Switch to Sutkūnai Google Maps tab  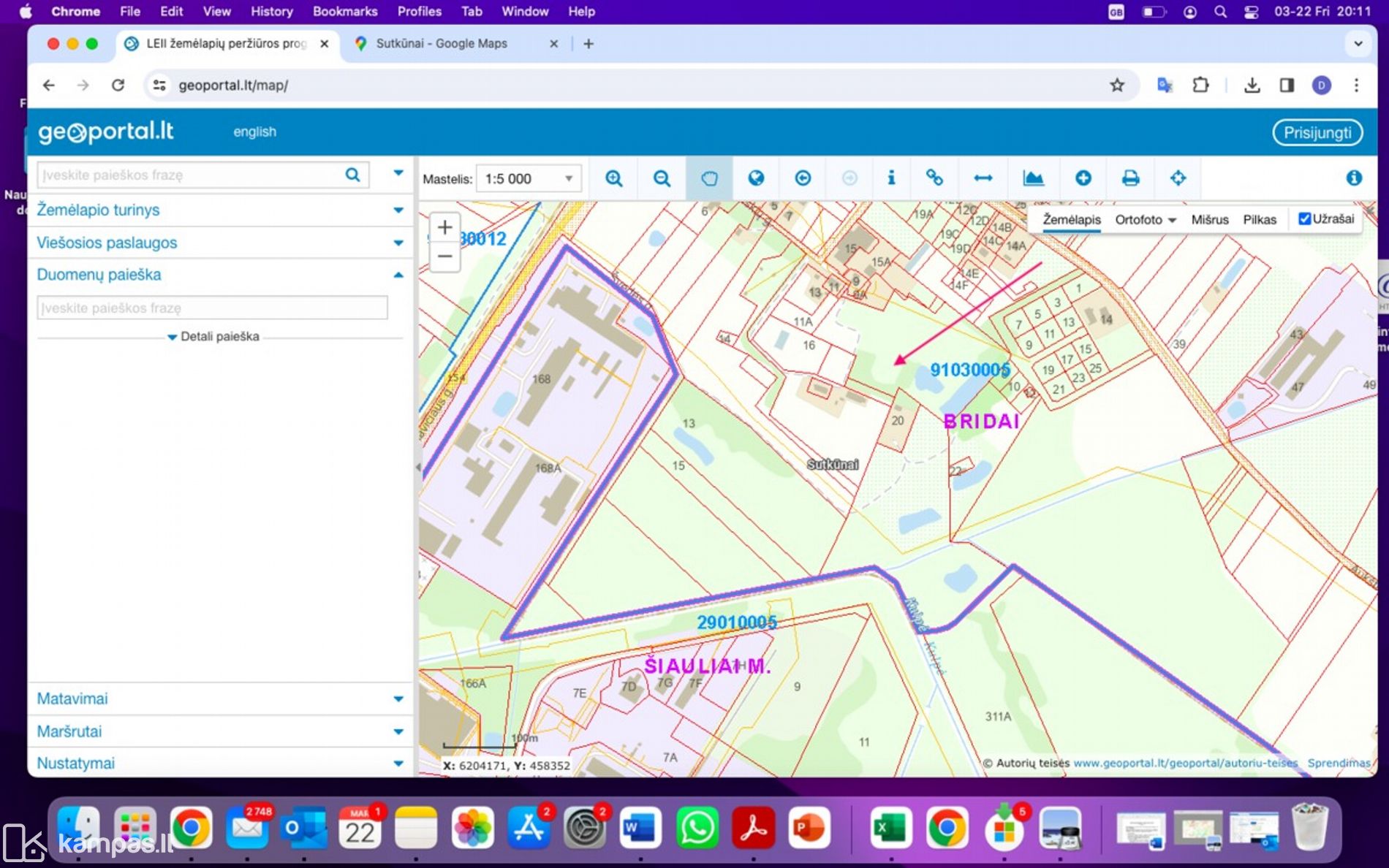click(x=442, y=44)
